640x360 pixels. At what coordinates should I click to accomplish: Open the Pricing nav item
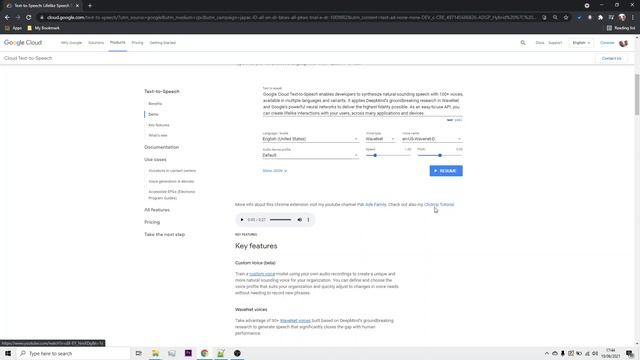[138, 42]
